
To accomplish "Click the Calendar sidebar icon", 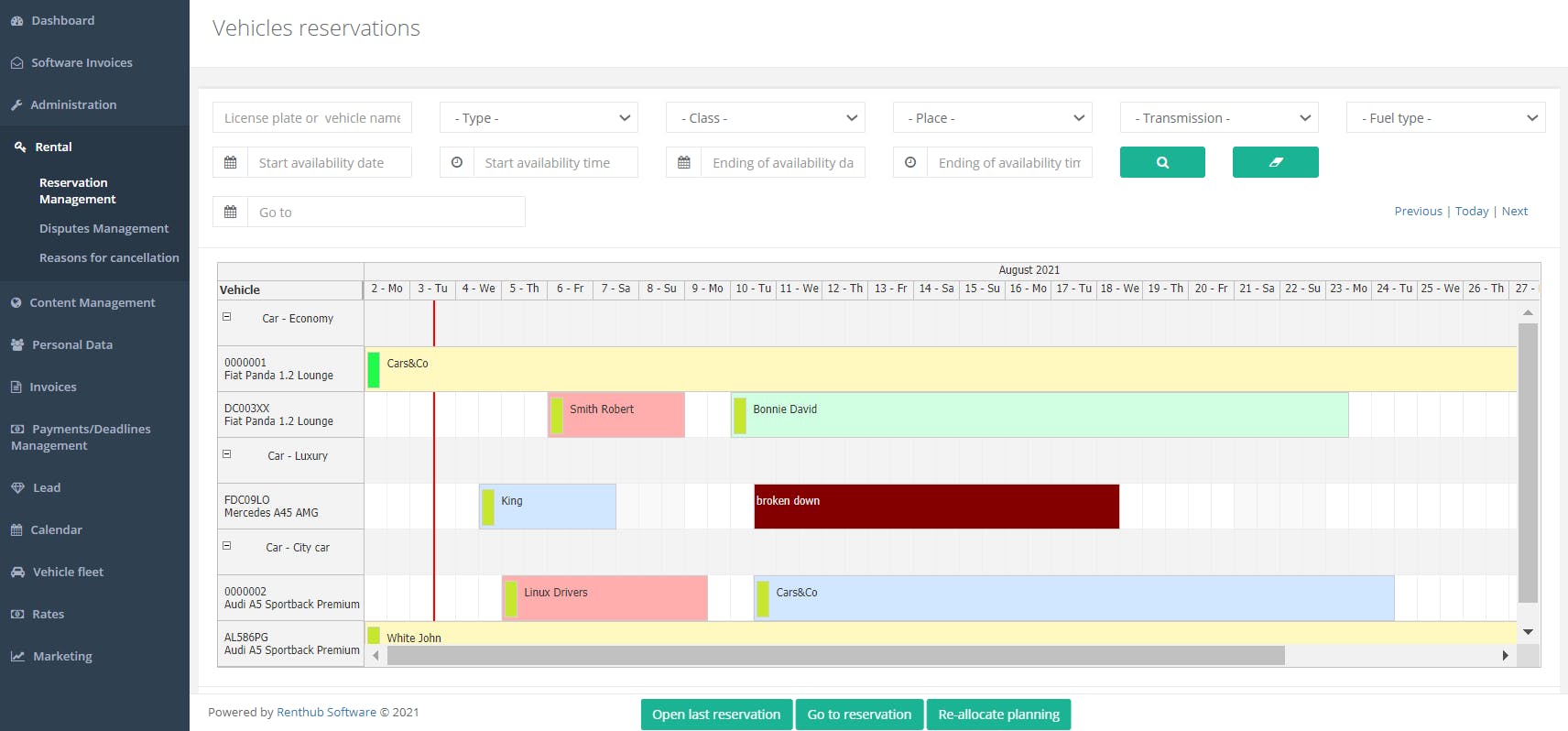I will 16,530.
